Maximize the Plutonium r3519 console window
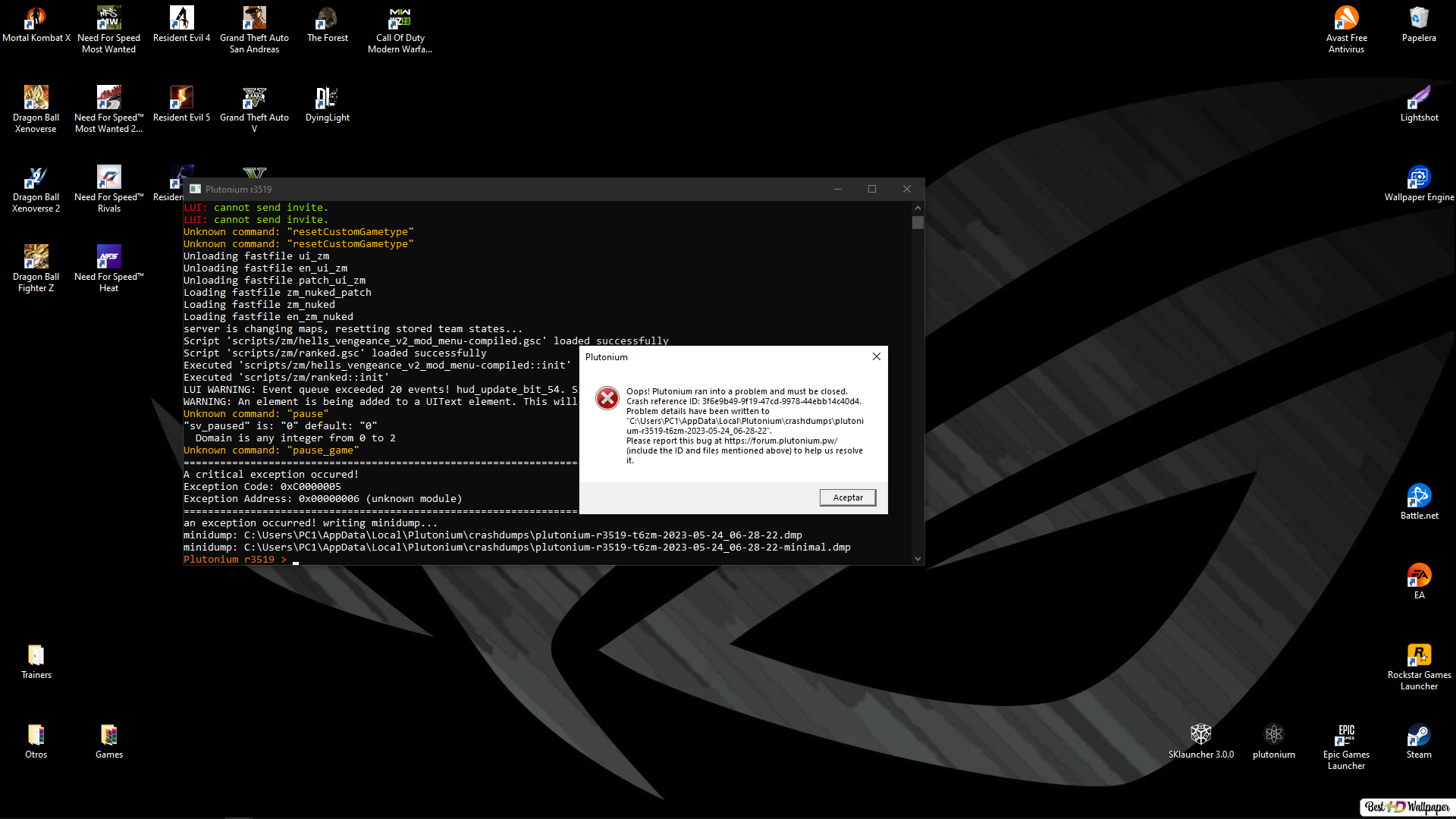Viewport: 1456px width, 819px height. point(872,189)
